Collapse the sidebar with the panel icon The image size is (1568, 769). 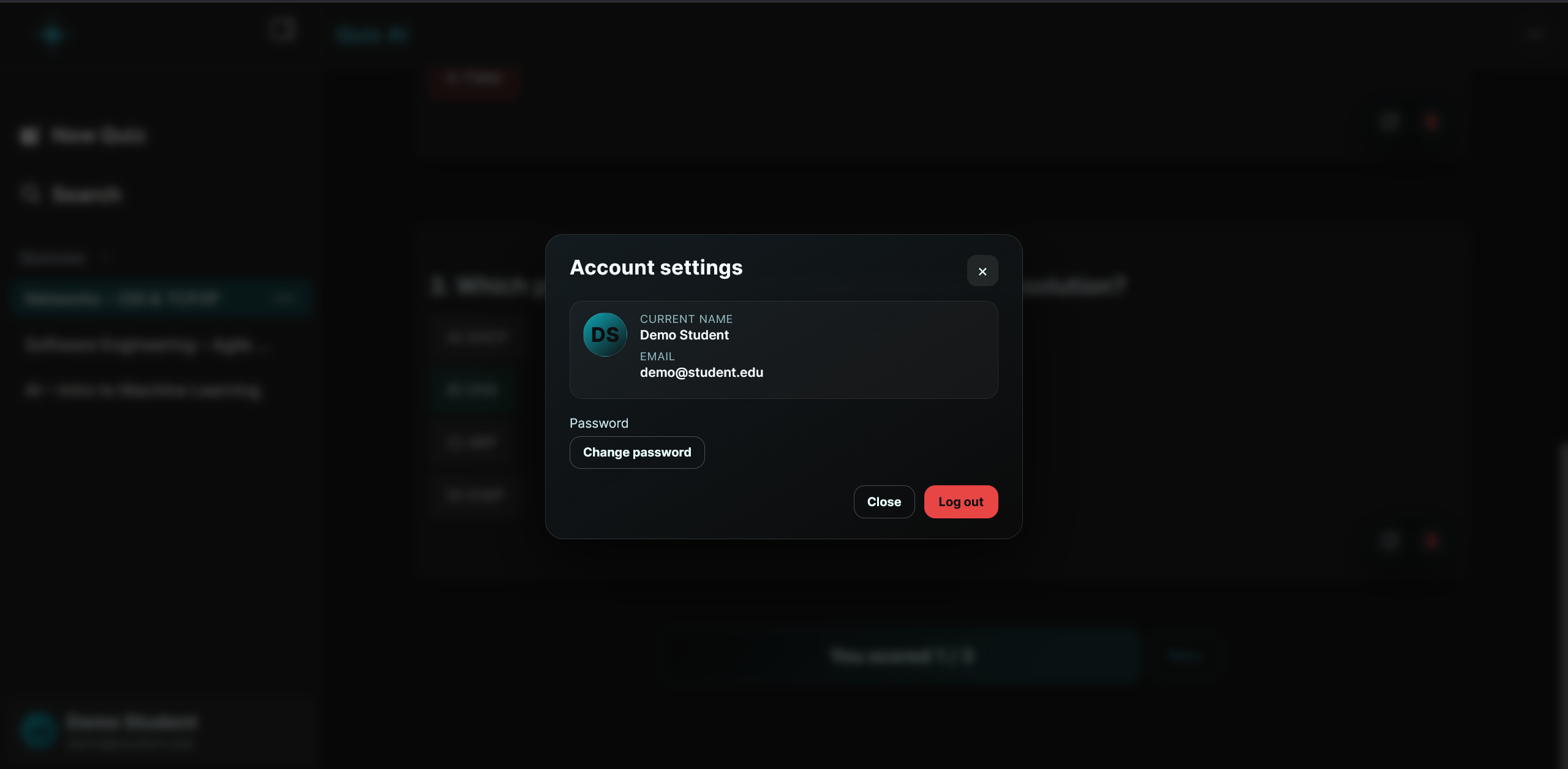(x=282, y=29)
